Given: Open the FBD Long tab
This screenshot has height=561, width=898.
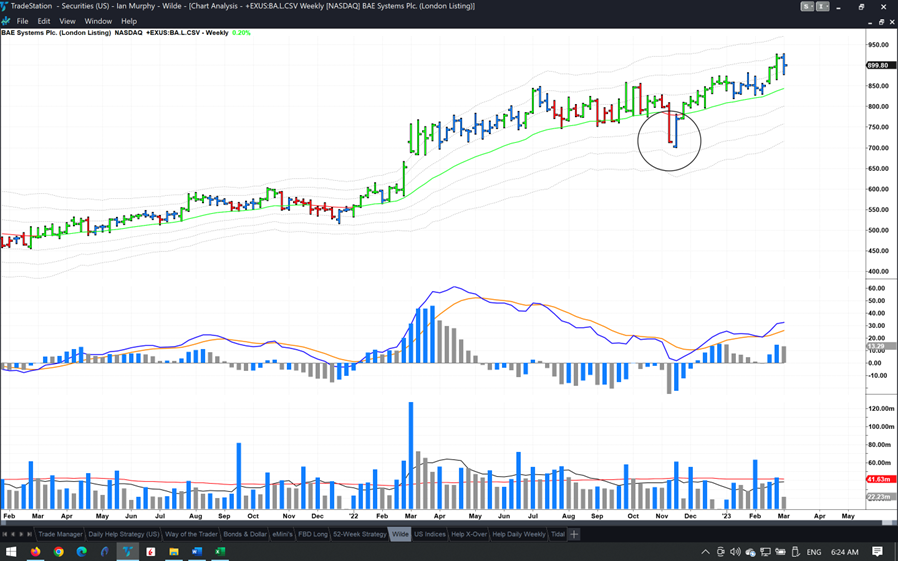Looking at the screenshot, I should coord(313,534).
